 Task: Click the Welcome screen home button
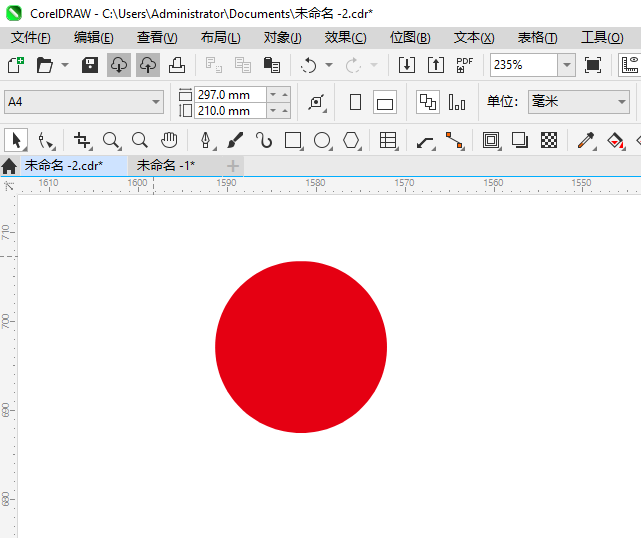(x=10, y=166)
